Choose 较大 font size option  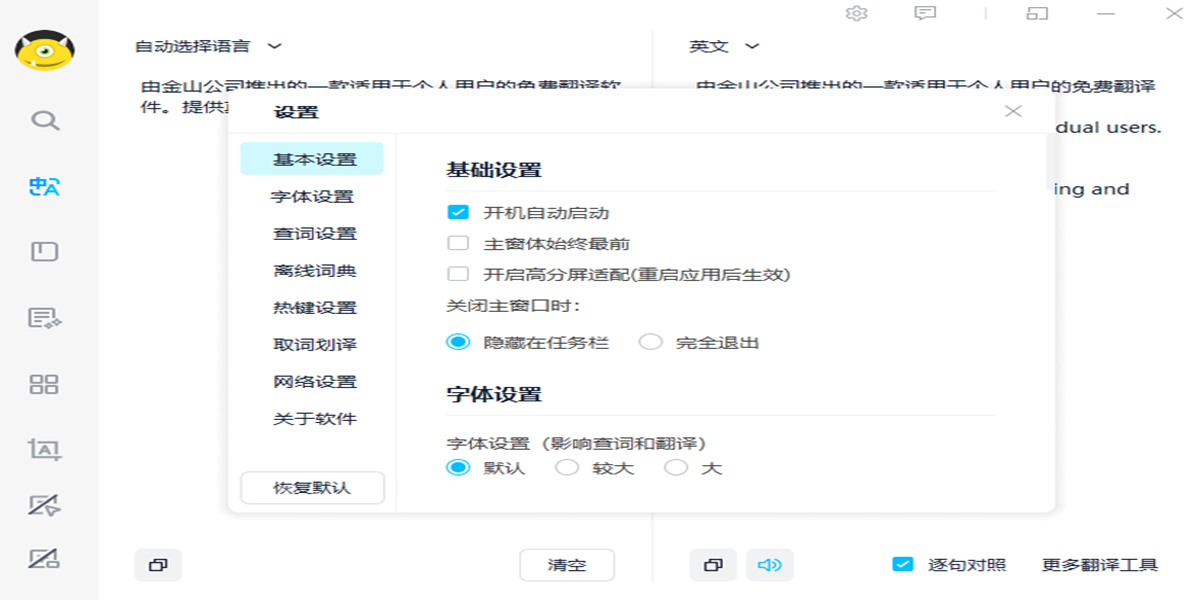tap(567, 468)
